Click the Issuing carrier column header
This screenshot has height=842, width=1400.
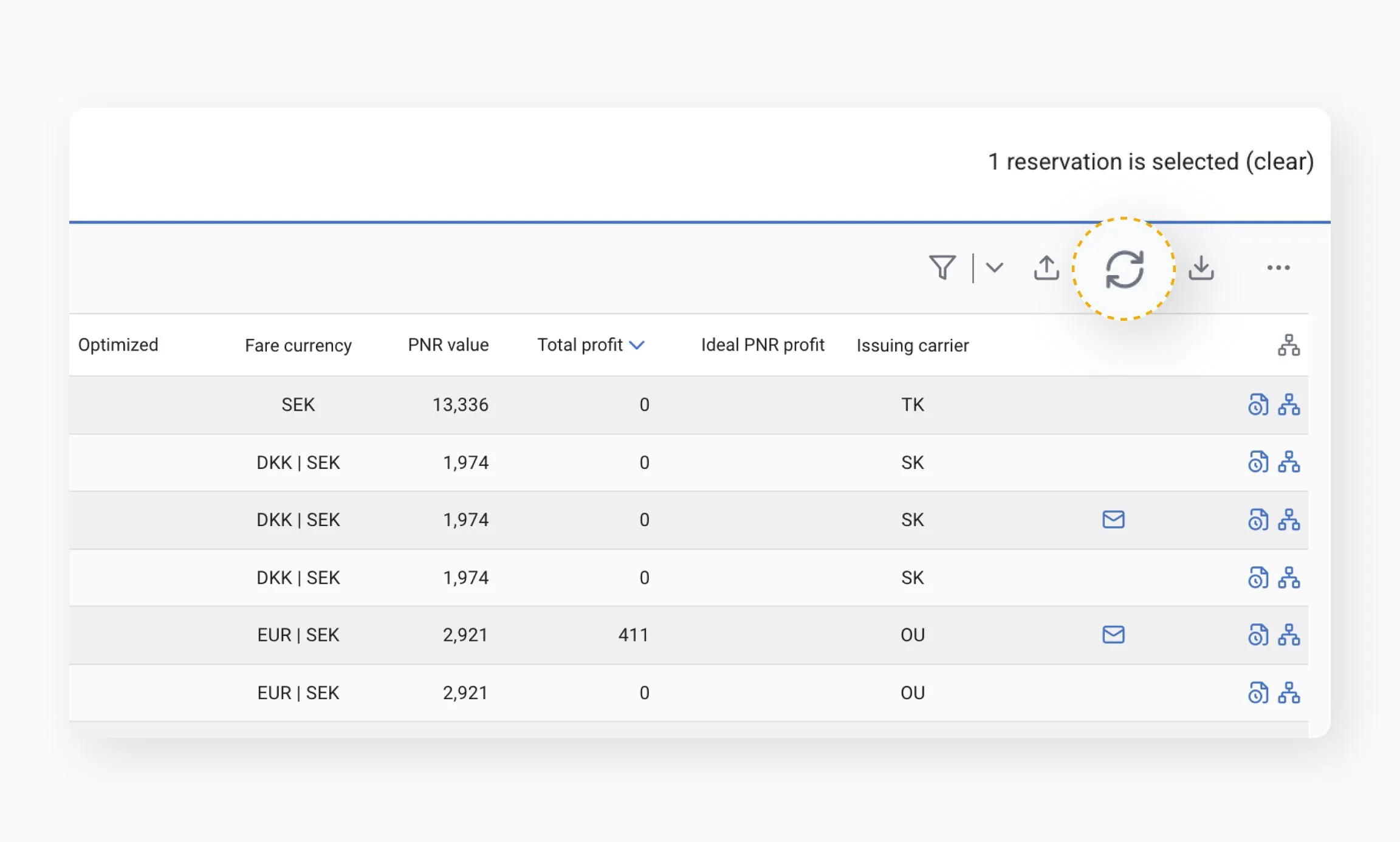coord(912,346)
